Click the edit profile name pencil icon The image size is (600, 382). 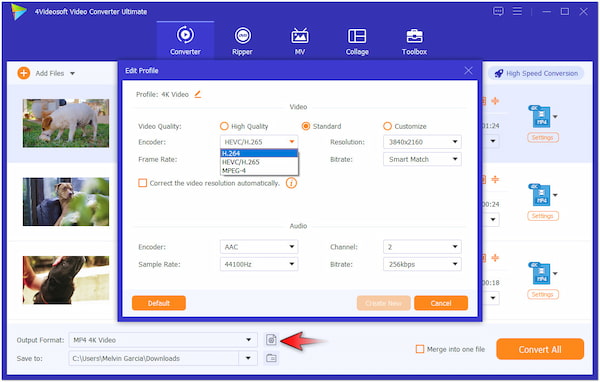[197, 94]
